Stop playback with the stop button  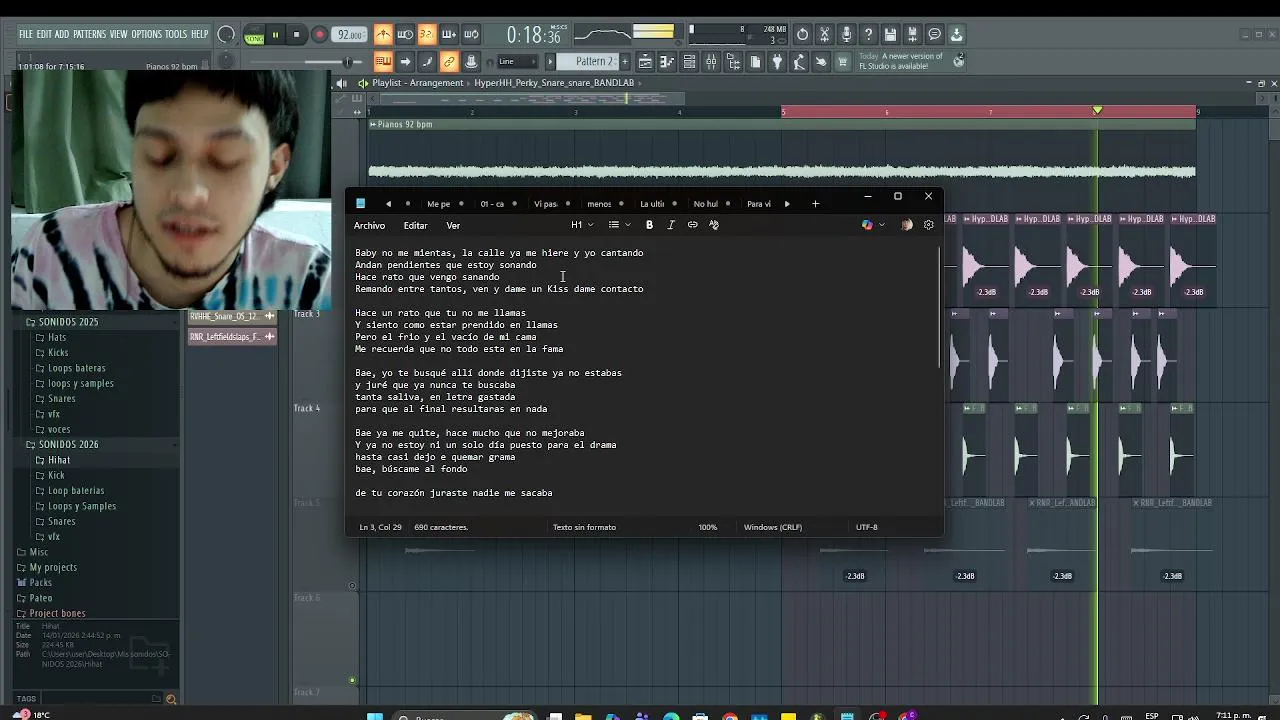click(296, 35)
